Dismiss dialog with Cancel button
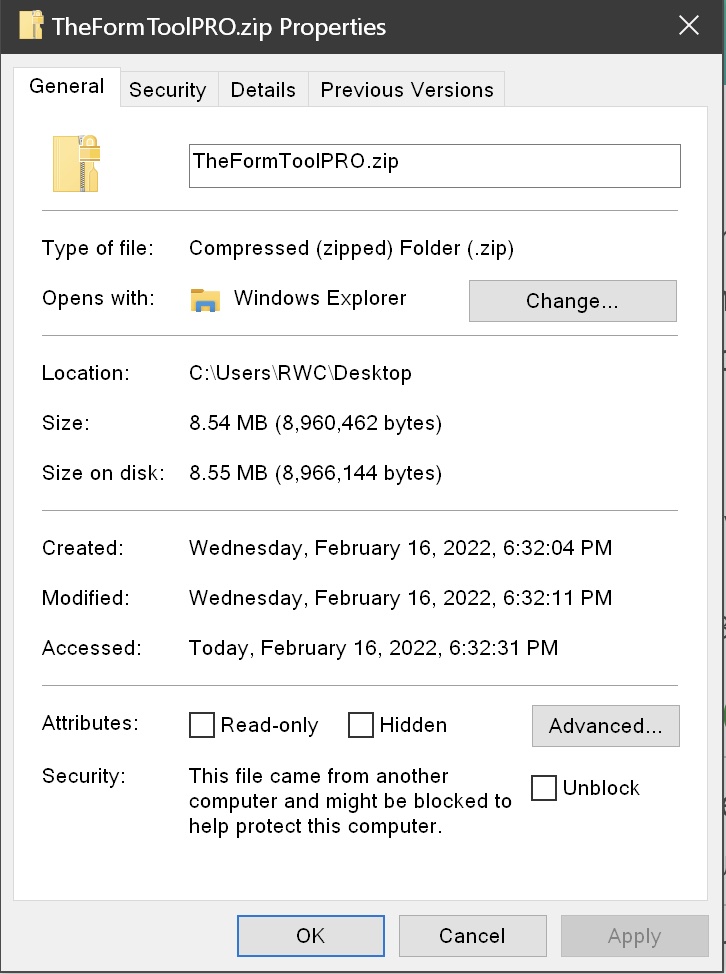The height and width of the screenshot is (974, 726). [x=473, y=935]
